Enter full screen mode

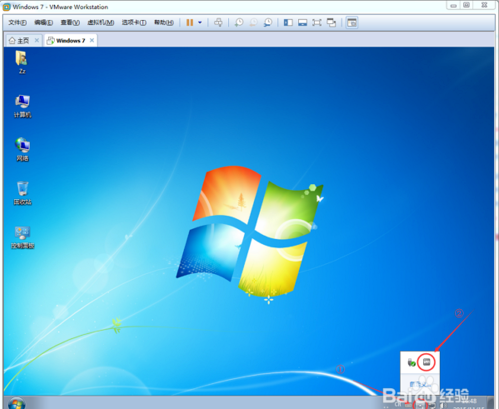click(x=317, y=22)
